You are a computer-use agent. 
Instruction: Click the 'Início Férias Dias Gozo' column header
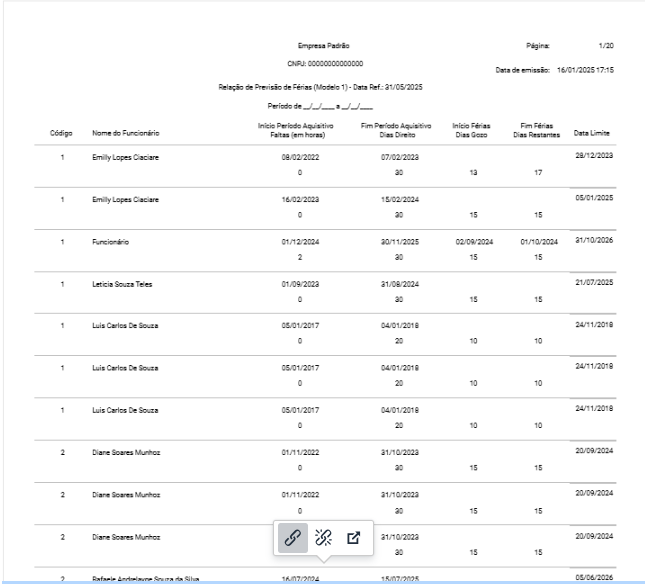(472, 129)
